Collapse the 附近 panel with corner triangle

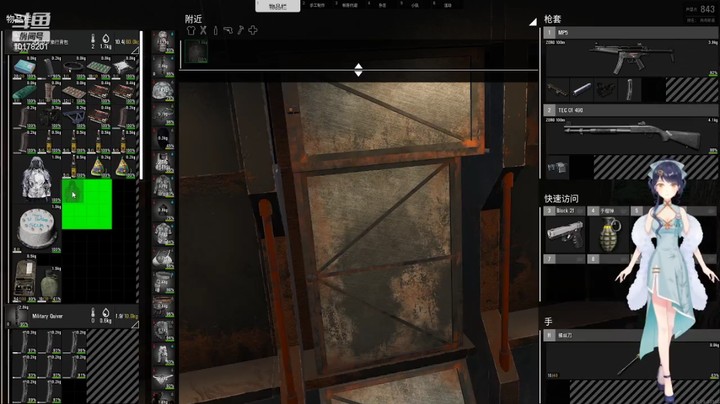click(533, 22)
